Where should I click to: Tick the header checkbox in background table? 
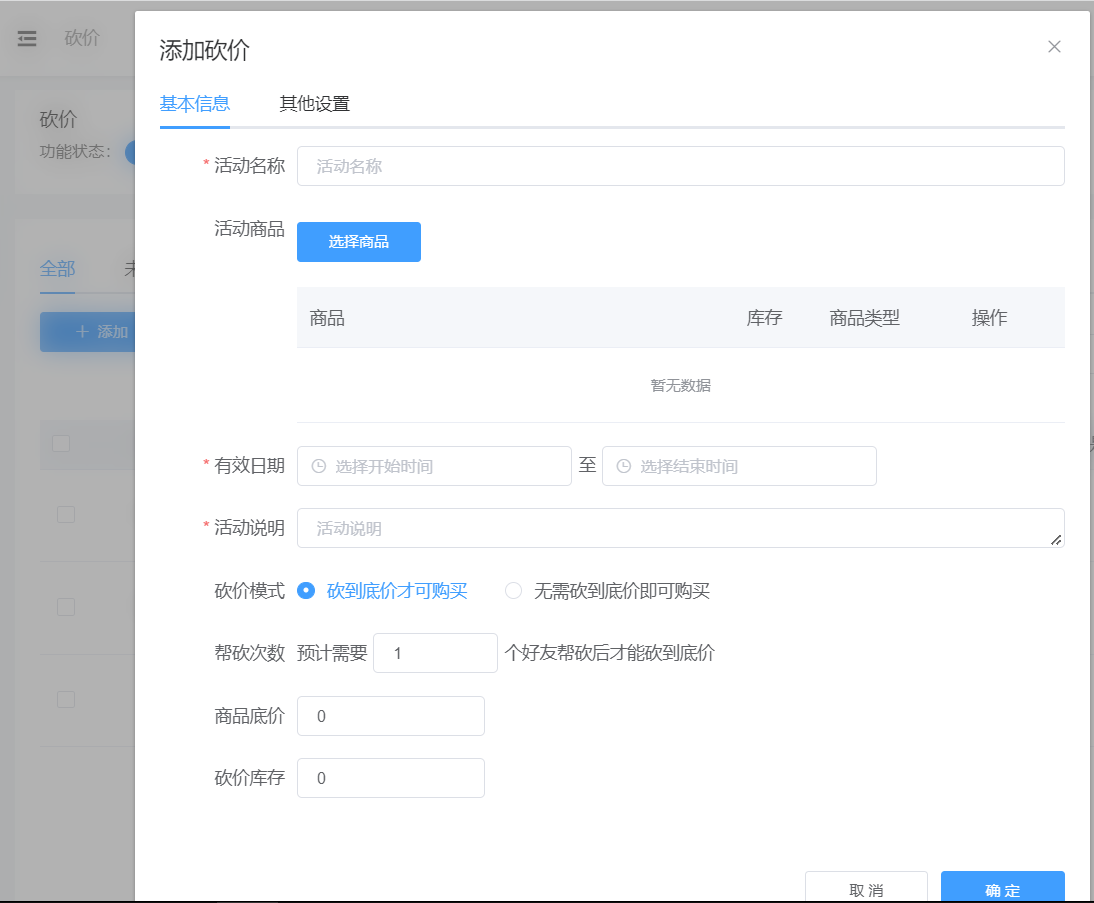[x=61, y=443]
